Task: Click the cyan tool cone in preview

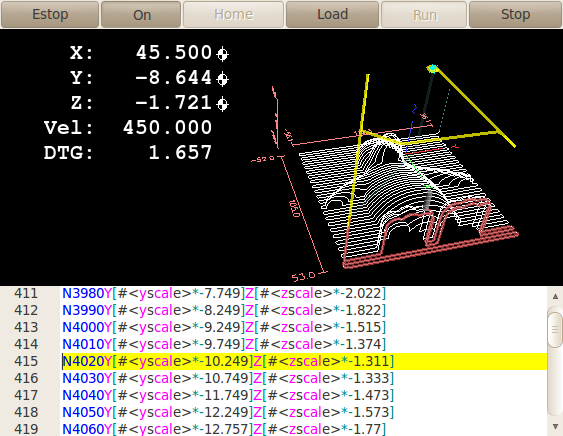Action: [x=433, y=68]
